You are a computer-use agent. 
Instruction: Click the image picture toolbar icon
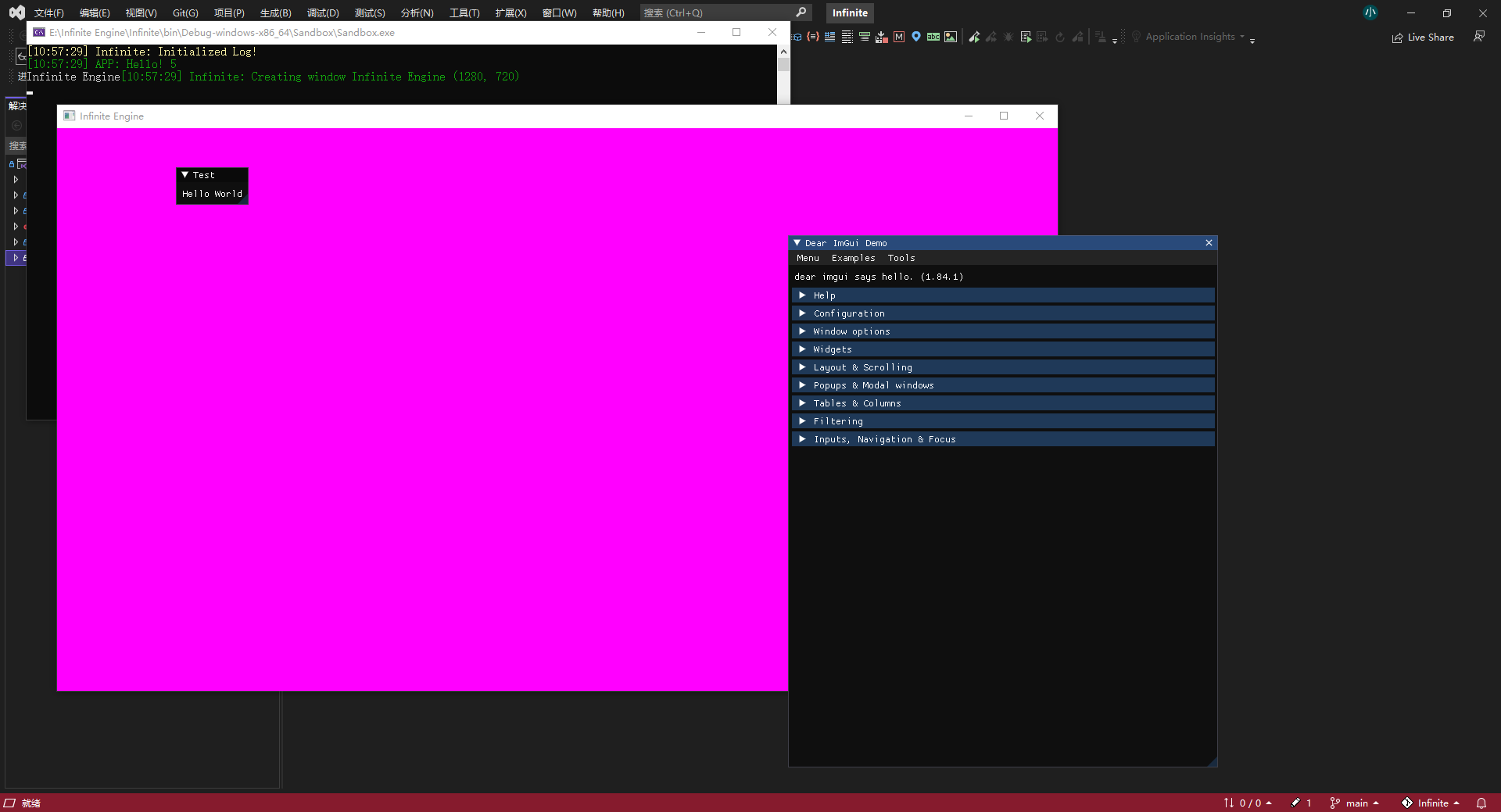point(951,37)
